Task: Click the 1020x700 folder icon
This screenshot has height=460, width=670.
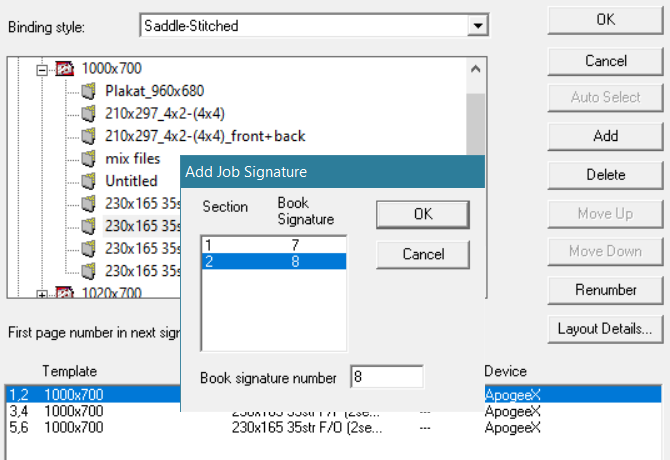Action: tap(64, 293)
